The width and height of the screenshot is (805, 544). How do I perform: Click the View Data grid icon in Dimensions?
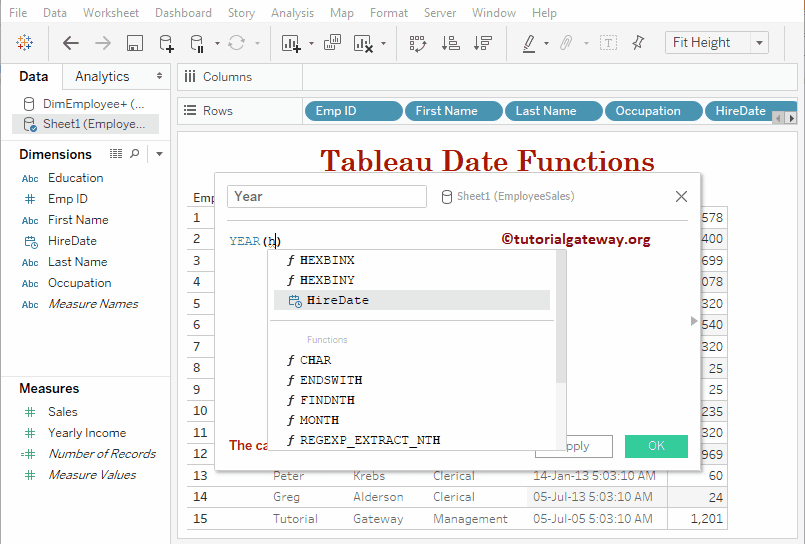(116, 153)
